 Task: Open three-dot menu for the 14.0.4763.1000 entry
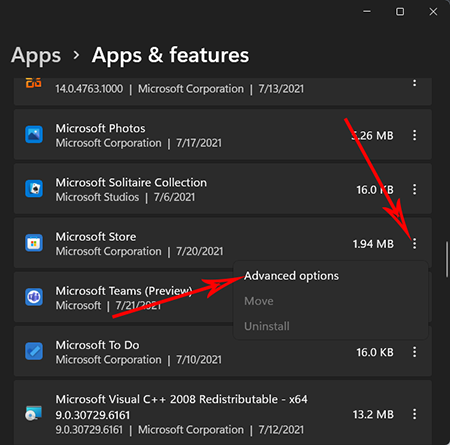coord(414,83)
